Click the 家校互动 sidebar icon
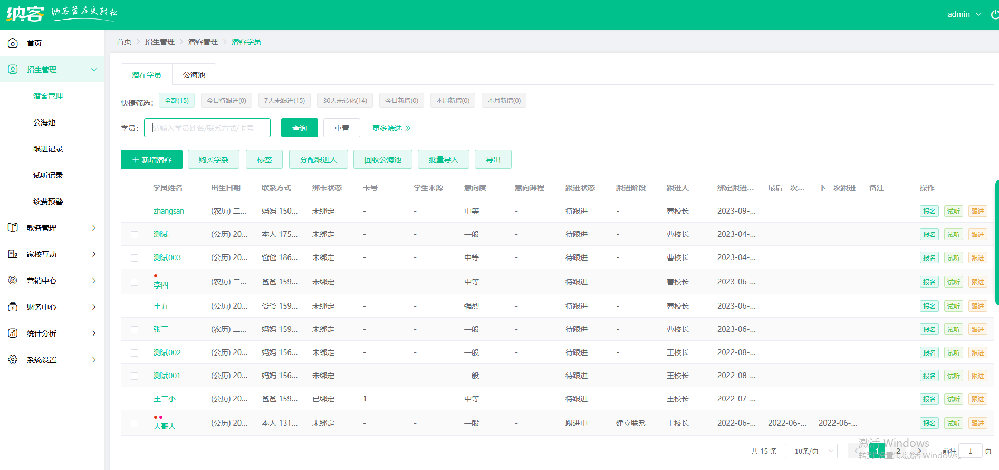Image resolution: width=999 pixels, height=470 pixels. (12, 254)
